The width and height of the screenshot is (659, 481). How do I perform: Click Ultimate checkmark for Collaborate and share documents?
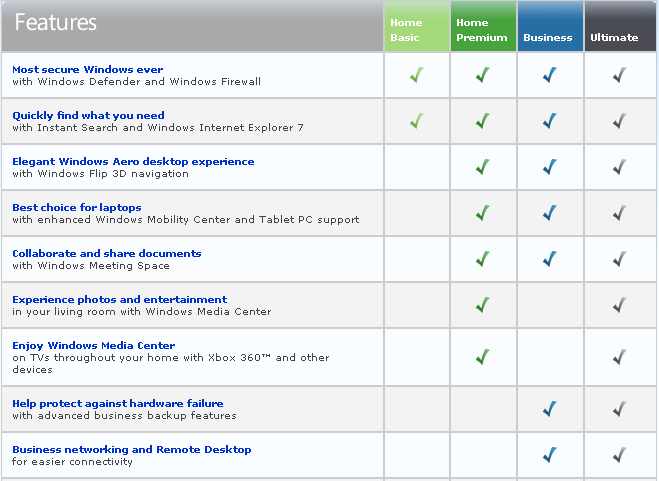pos(619,259)
